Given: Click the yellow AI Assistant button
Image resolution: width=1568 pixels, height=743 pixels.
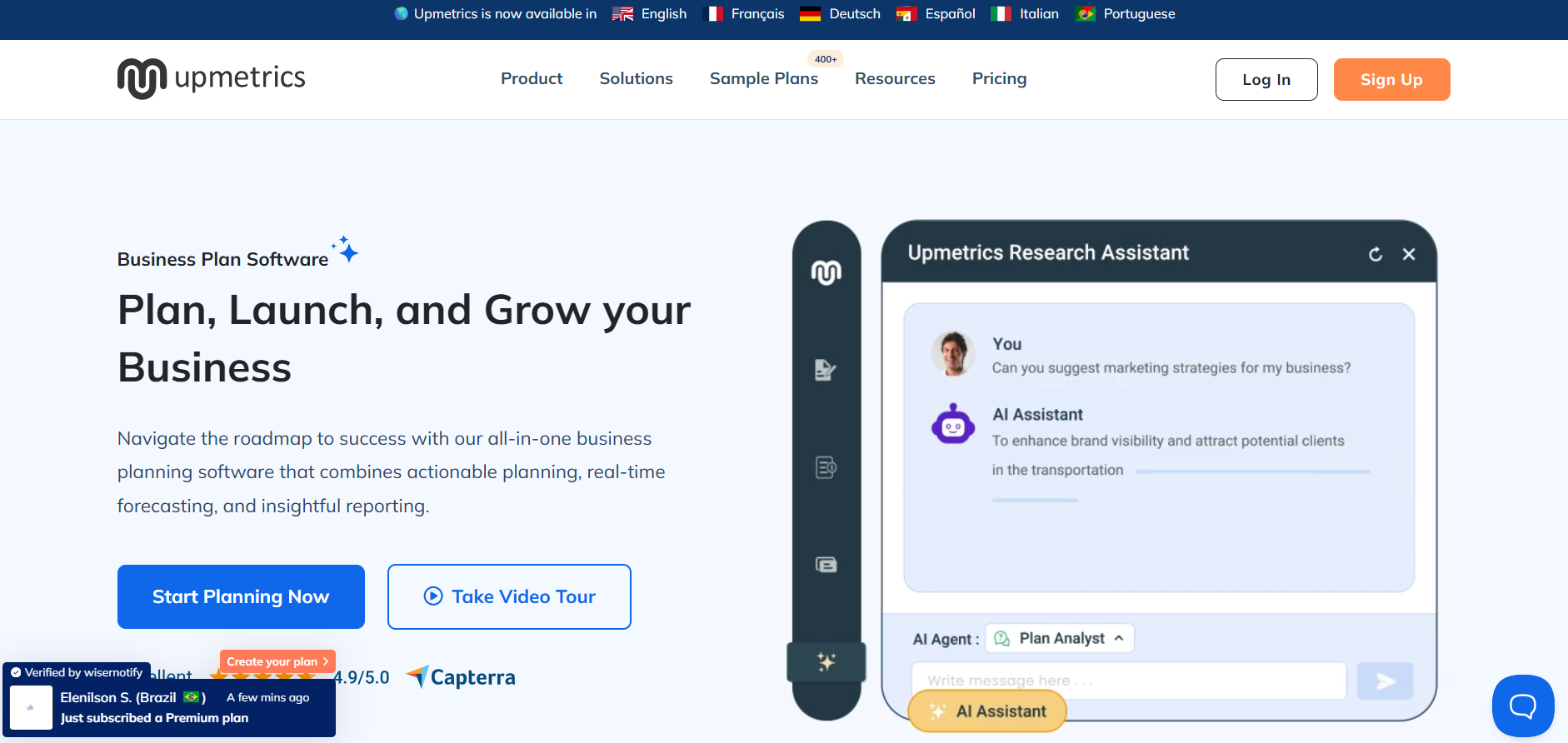Looking at the screenshot, I should point(987,711).
